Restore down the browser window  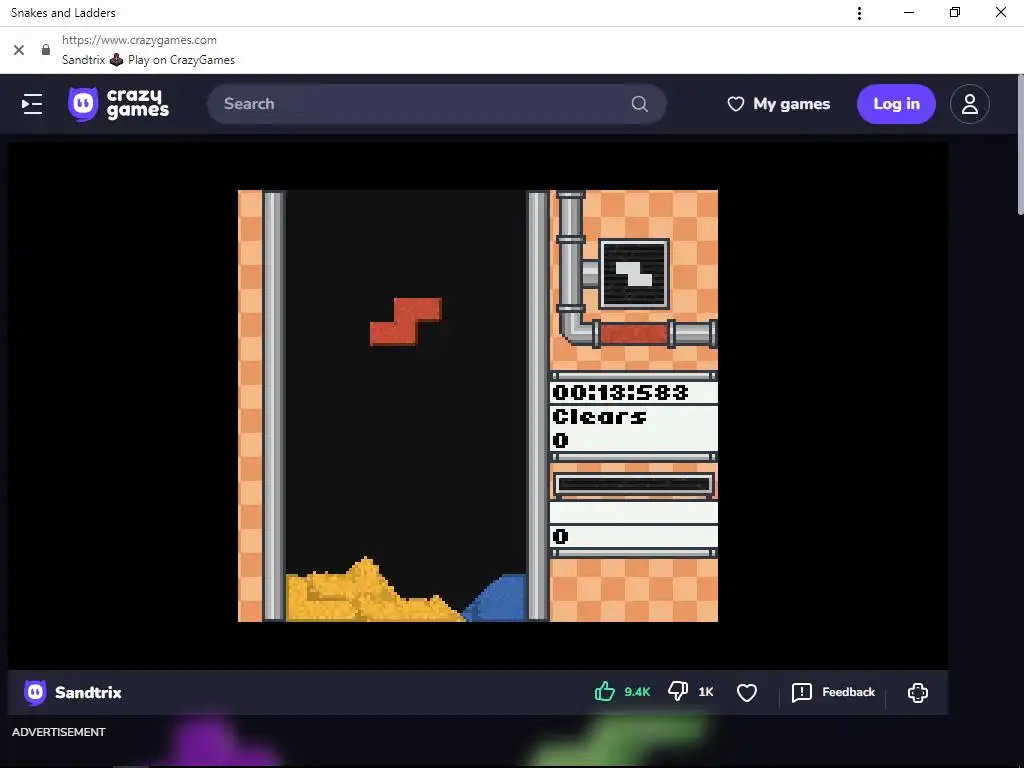955,12
